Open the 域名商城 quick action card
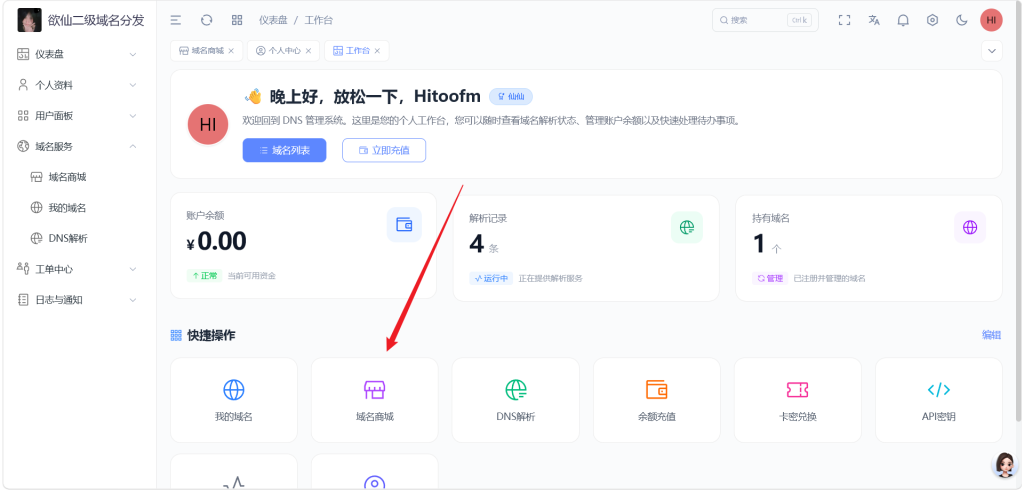 click(x=374, y=400)
